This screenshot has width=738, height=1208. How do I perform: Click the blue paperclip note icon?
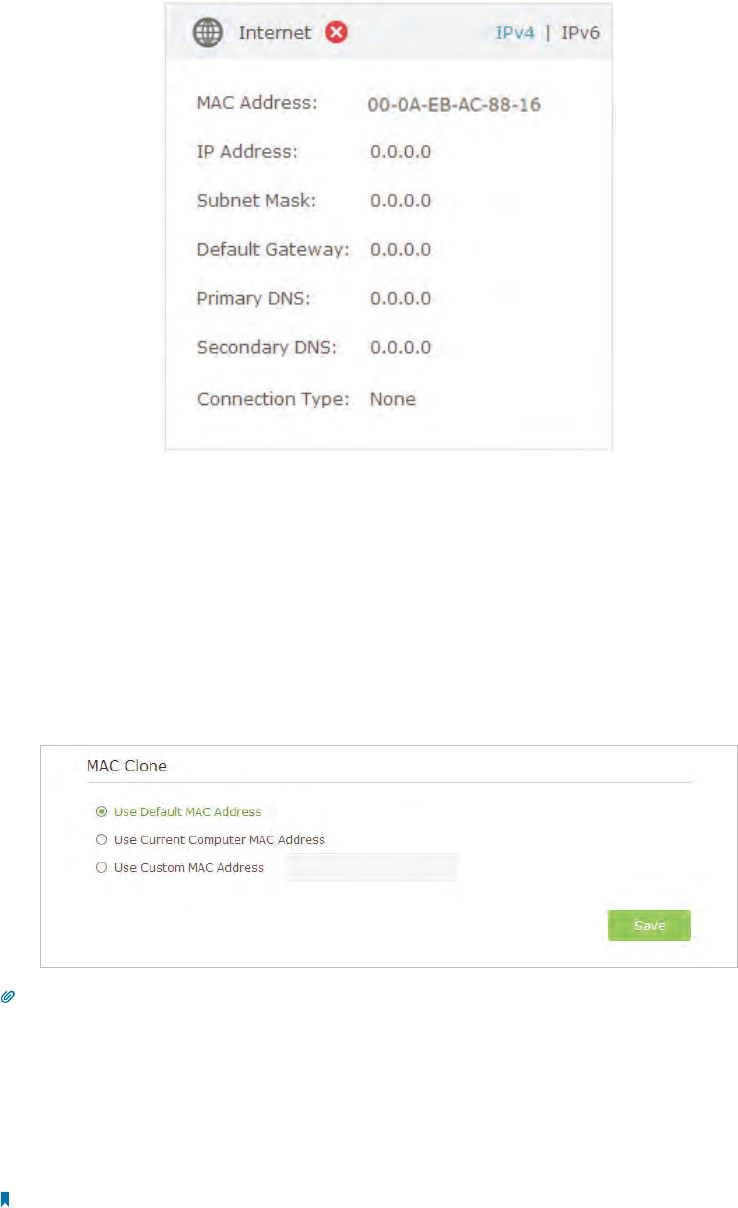click(x=6, y=998)
